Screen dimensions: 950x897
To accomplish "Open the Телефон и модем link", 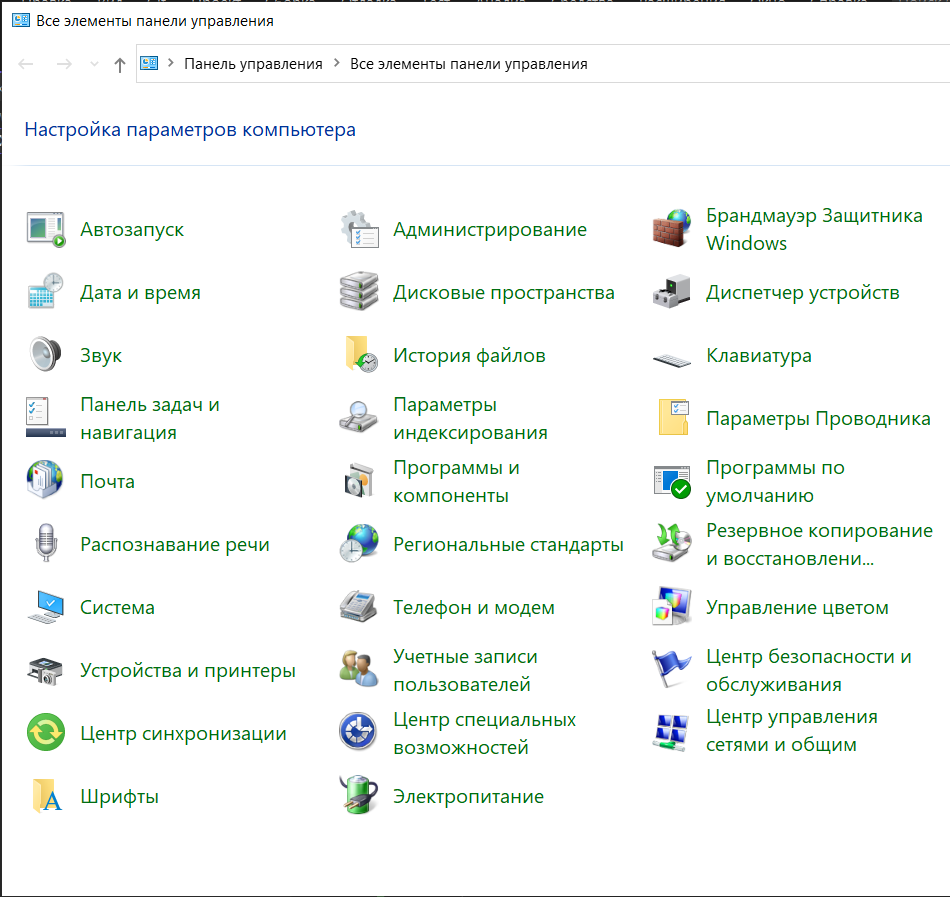I will pos(474,607).
